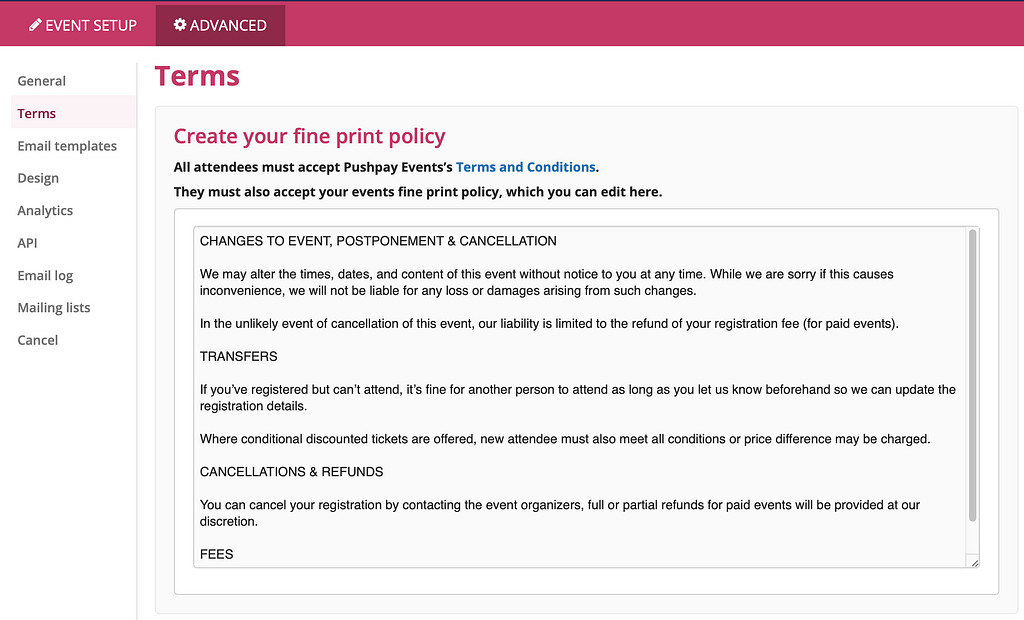This screenshot has height=620, width=1024.
Task: Click the CANCELLATIONS & REFUNDS heading text
Action: coord(291,471)
